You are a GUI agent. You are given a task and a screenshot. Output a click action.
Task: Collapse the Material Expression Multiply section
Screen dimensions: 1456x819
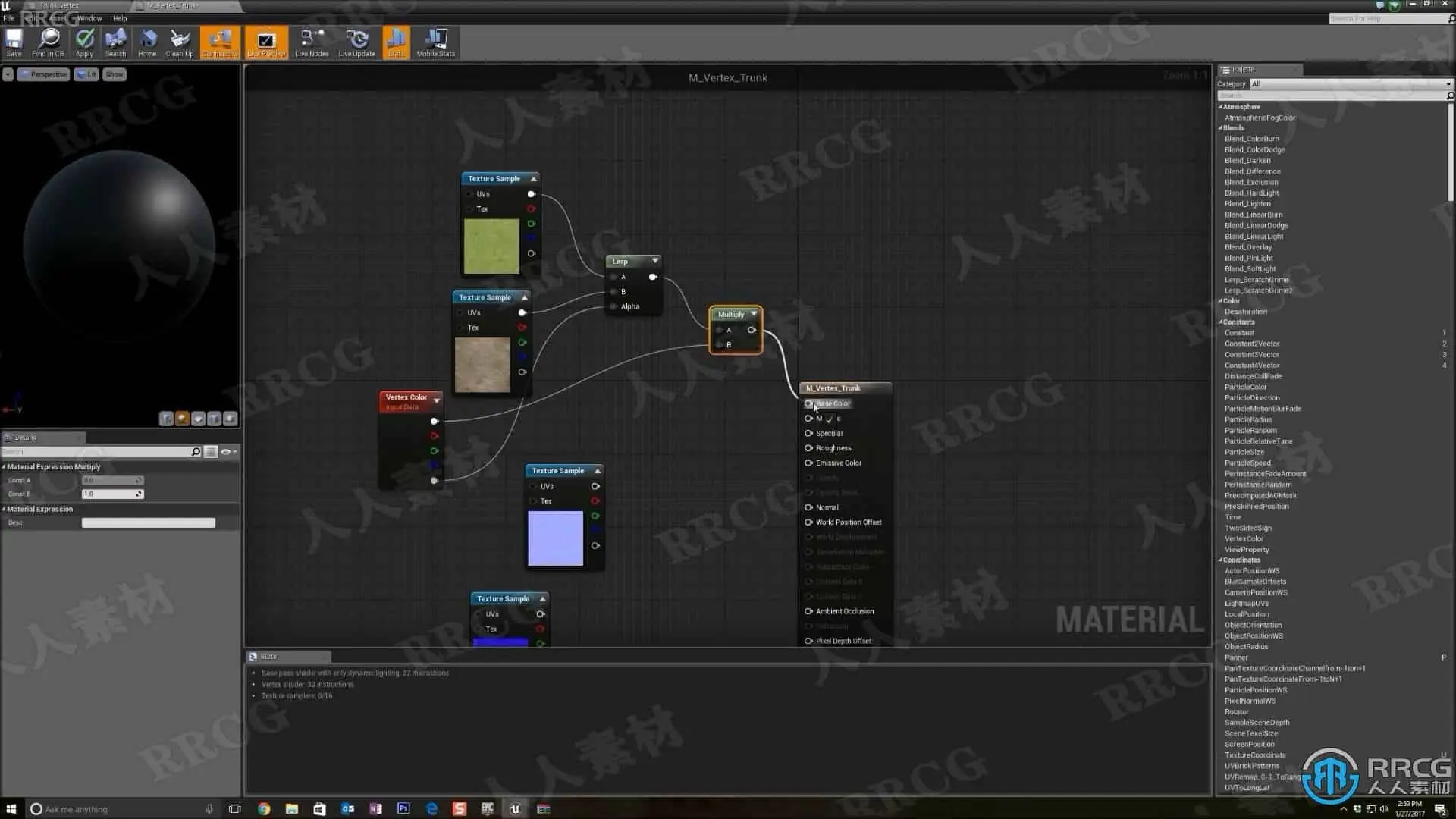click(4, 467)
